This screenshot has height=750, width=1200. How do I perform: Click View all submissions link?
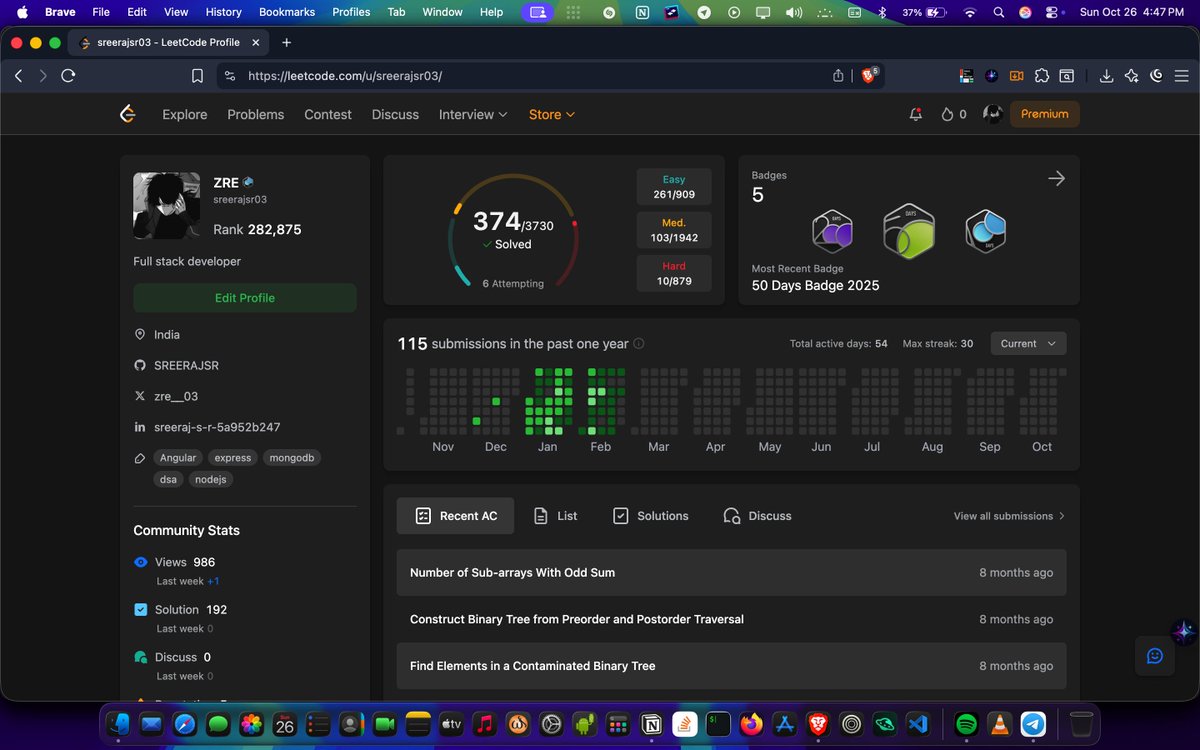coord(1009,516)
